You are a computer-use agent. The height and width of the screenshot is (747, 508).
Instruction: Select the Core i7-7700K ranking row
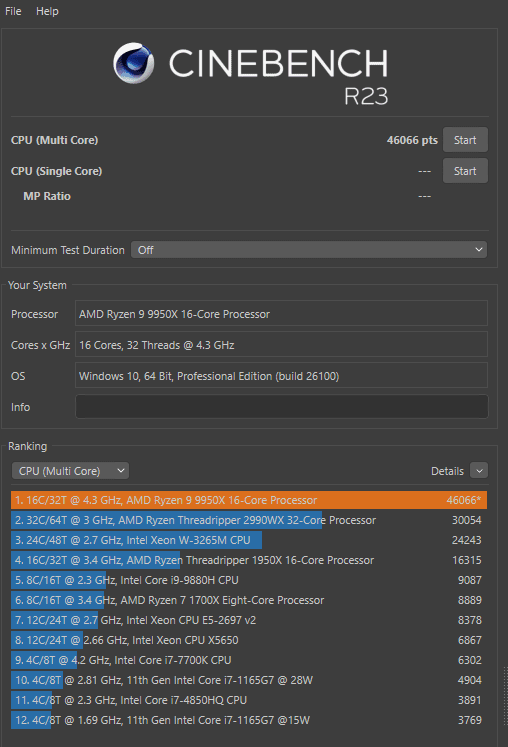tap(249, 660)
